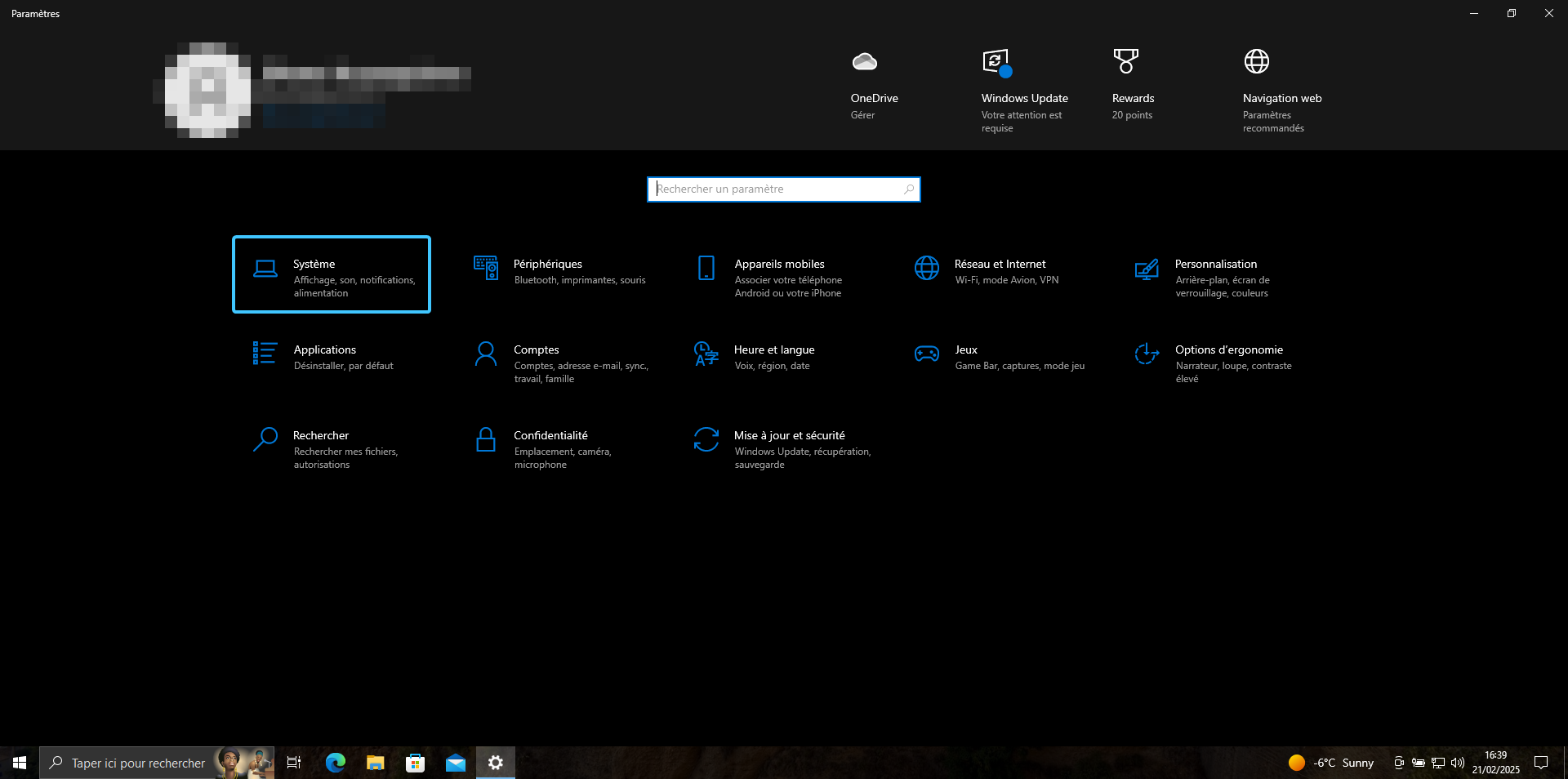Select the Réseau et Internet globe icon
Viewport: 1568px width, 779px height.
(927, 268)
